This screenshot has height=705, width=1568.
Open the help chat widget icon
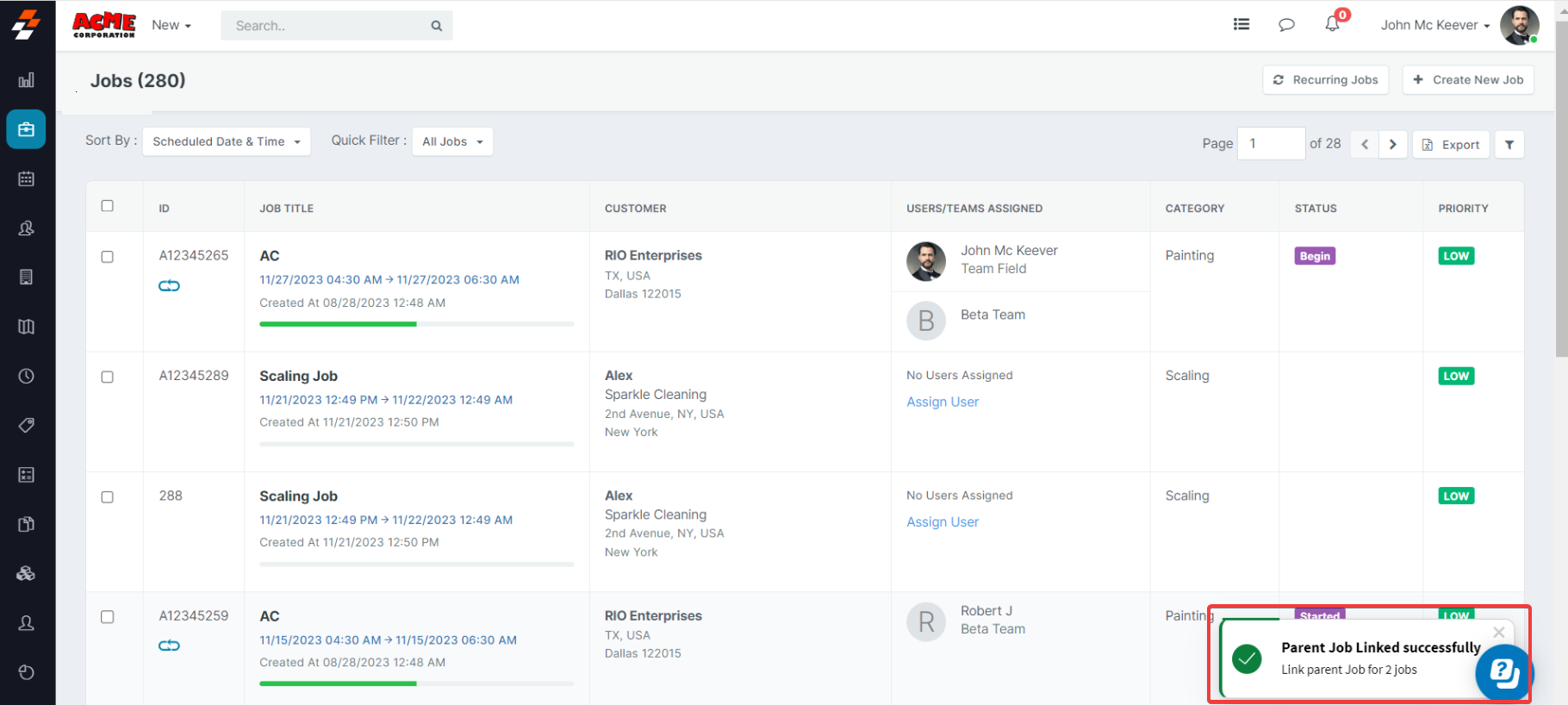click(x=1503, y=672)
